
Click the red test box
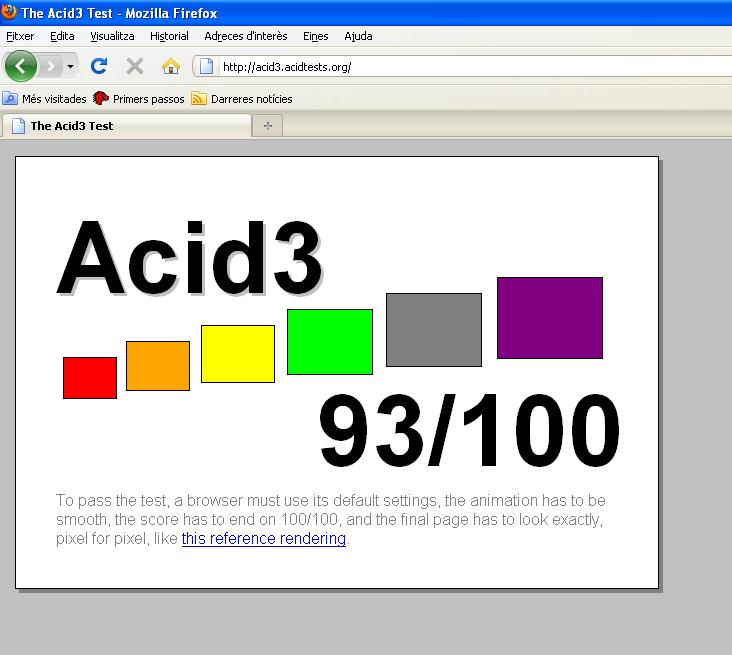pyautogui.click(x=90, y=378)
